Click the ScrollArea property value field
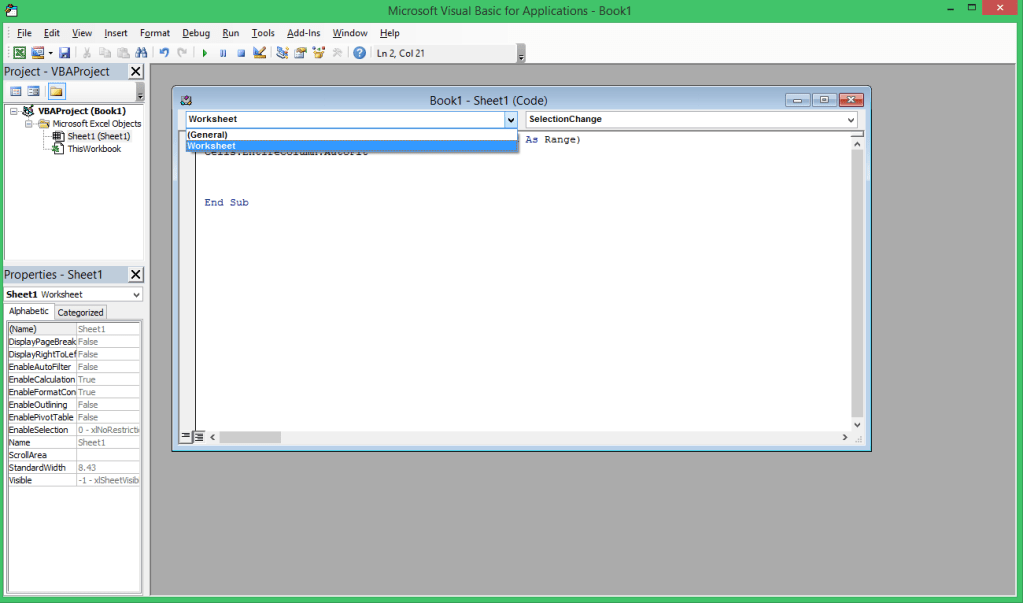Screen dimensions: 1023x603 point(108,455)
